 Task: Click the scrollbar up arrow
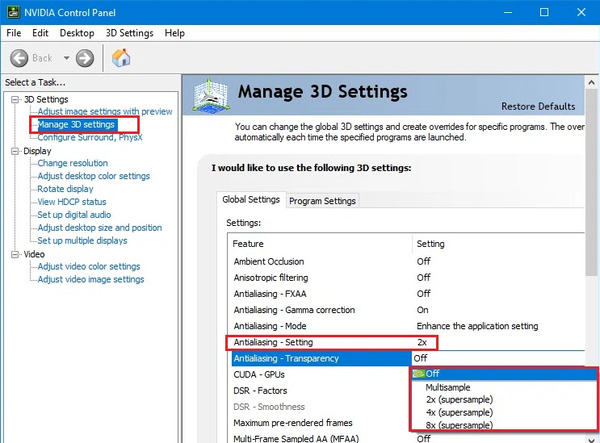pos(592,82)
